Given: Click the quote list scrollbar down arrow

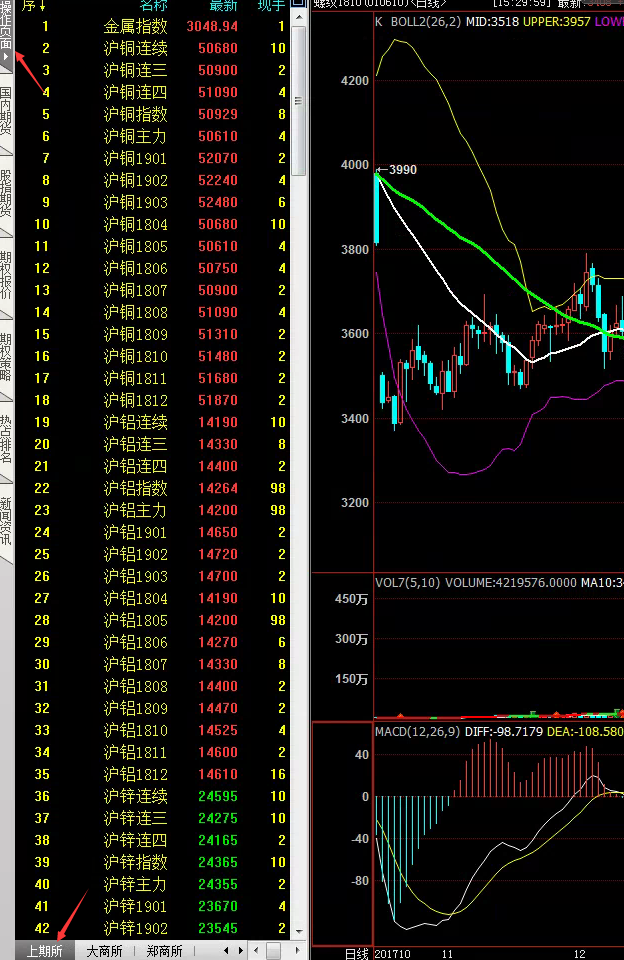Looking at the screenshot, I should click(x=299, y=932).
